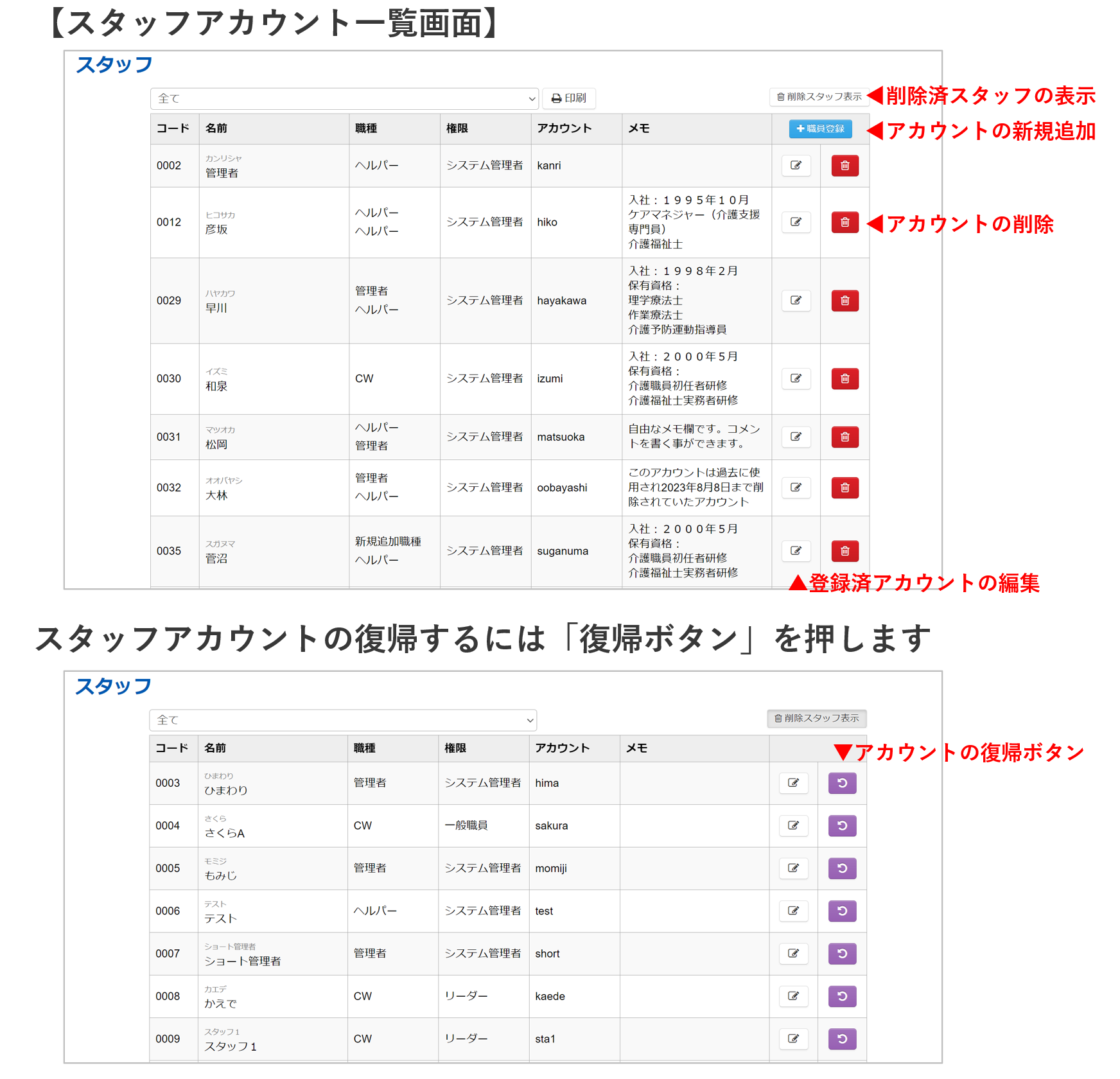Delete oobayashi's staff account

[844, 487]
